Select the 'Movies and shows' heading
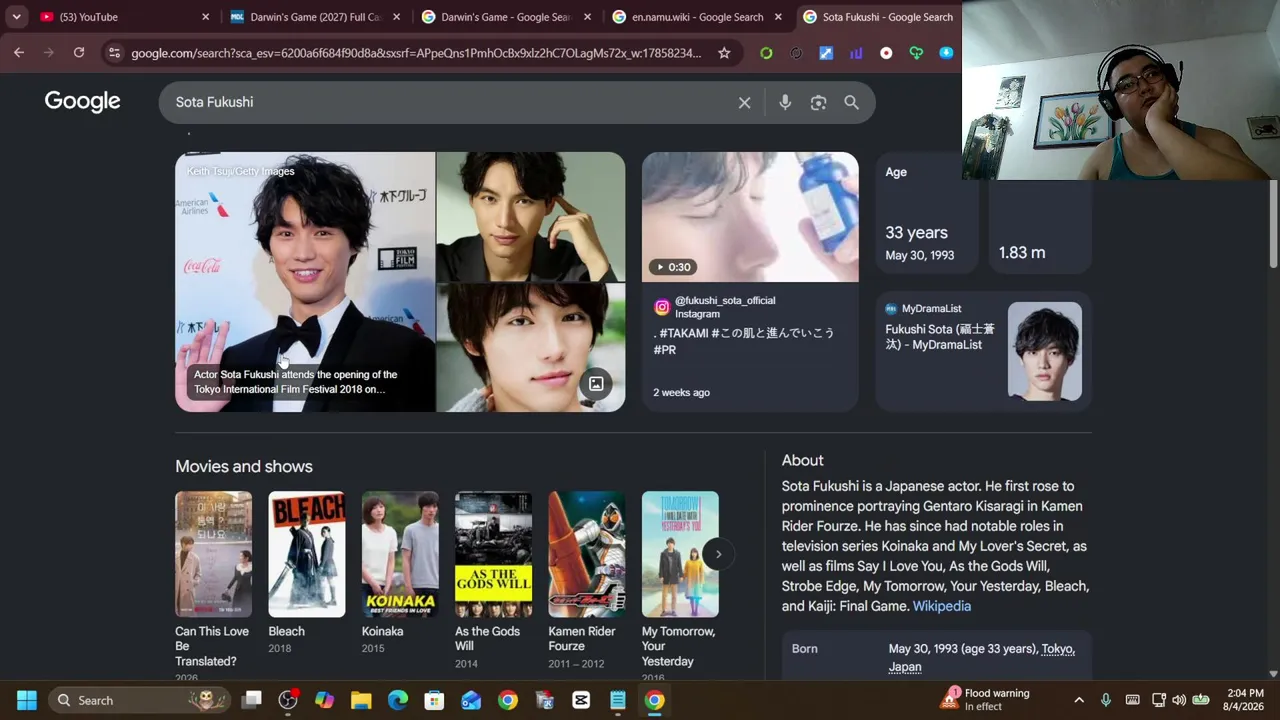Image resolution: width=1280 pixels, height=720 pixels. (244, 466)
